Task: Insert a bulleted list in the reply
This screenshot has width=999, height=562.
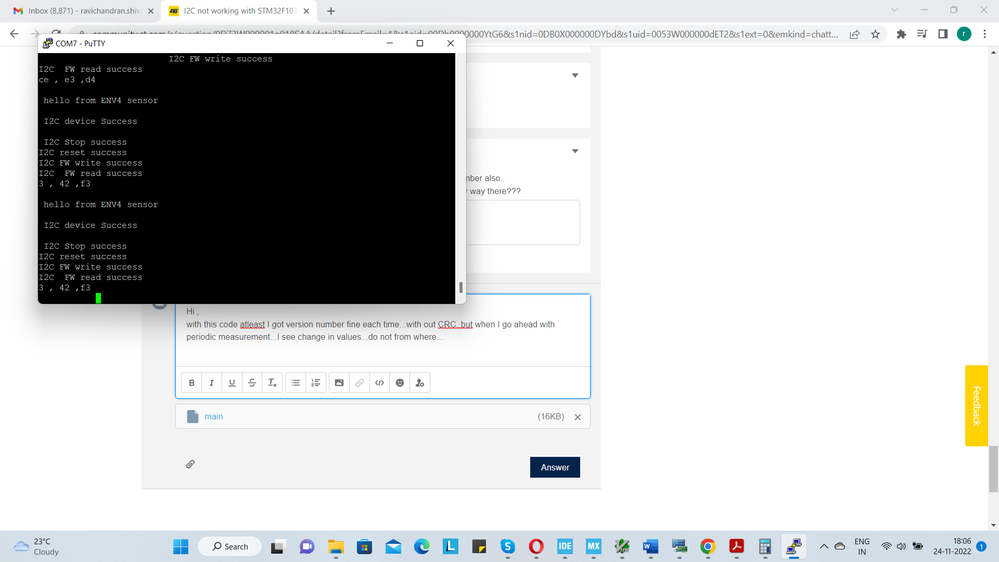Action: pos(296,383)
